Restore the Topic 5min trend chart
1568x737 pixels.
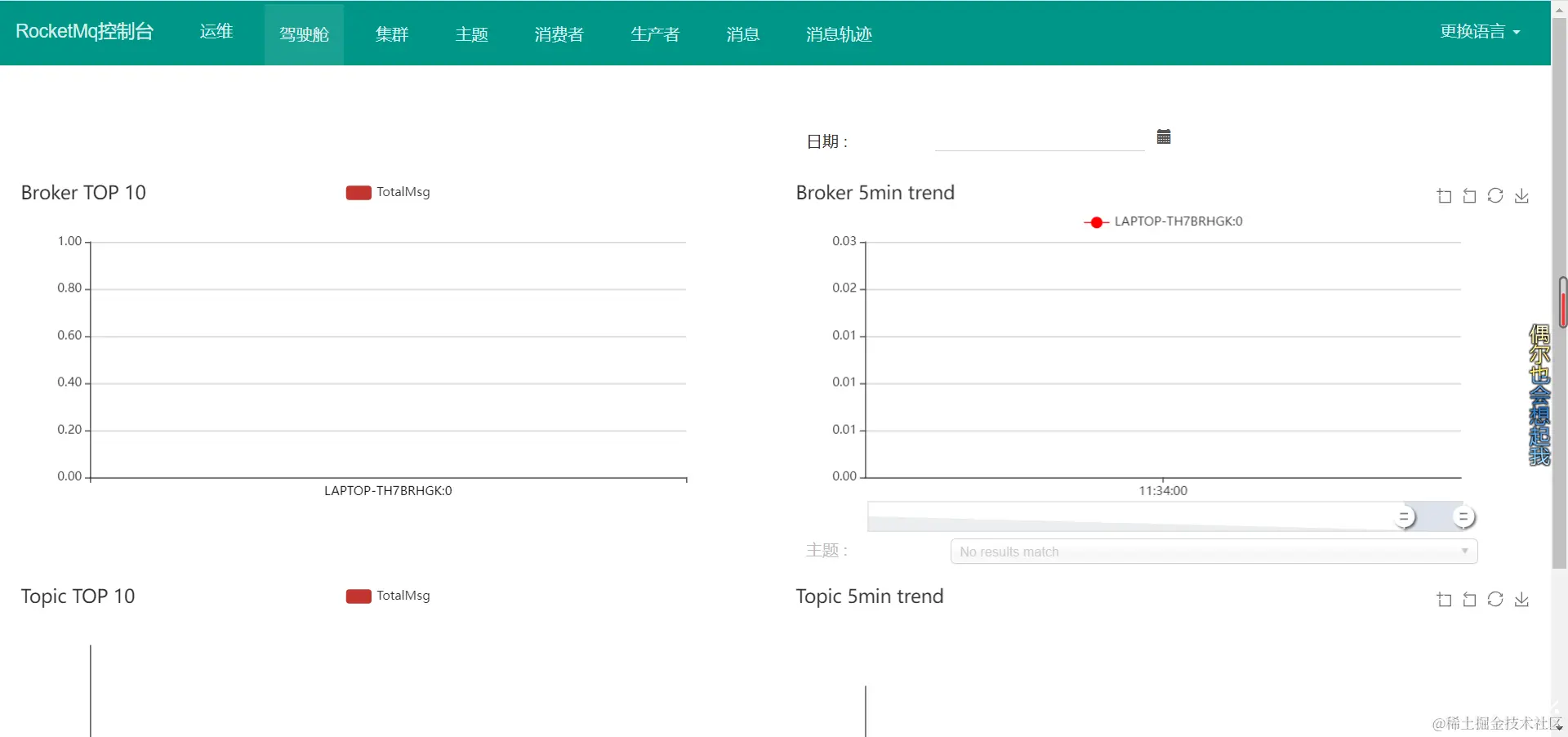tap(1495, 599)
